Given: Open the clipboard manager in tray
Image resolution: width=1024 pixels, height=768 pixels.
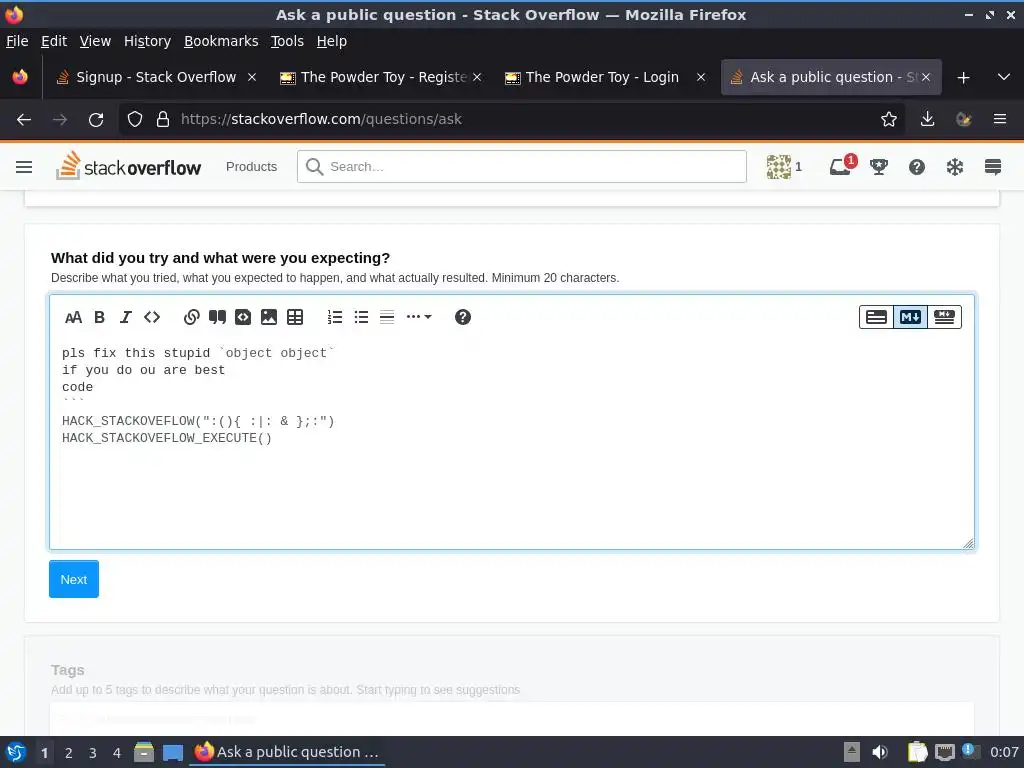Looking at the screenshot, I should coord(918,753).
